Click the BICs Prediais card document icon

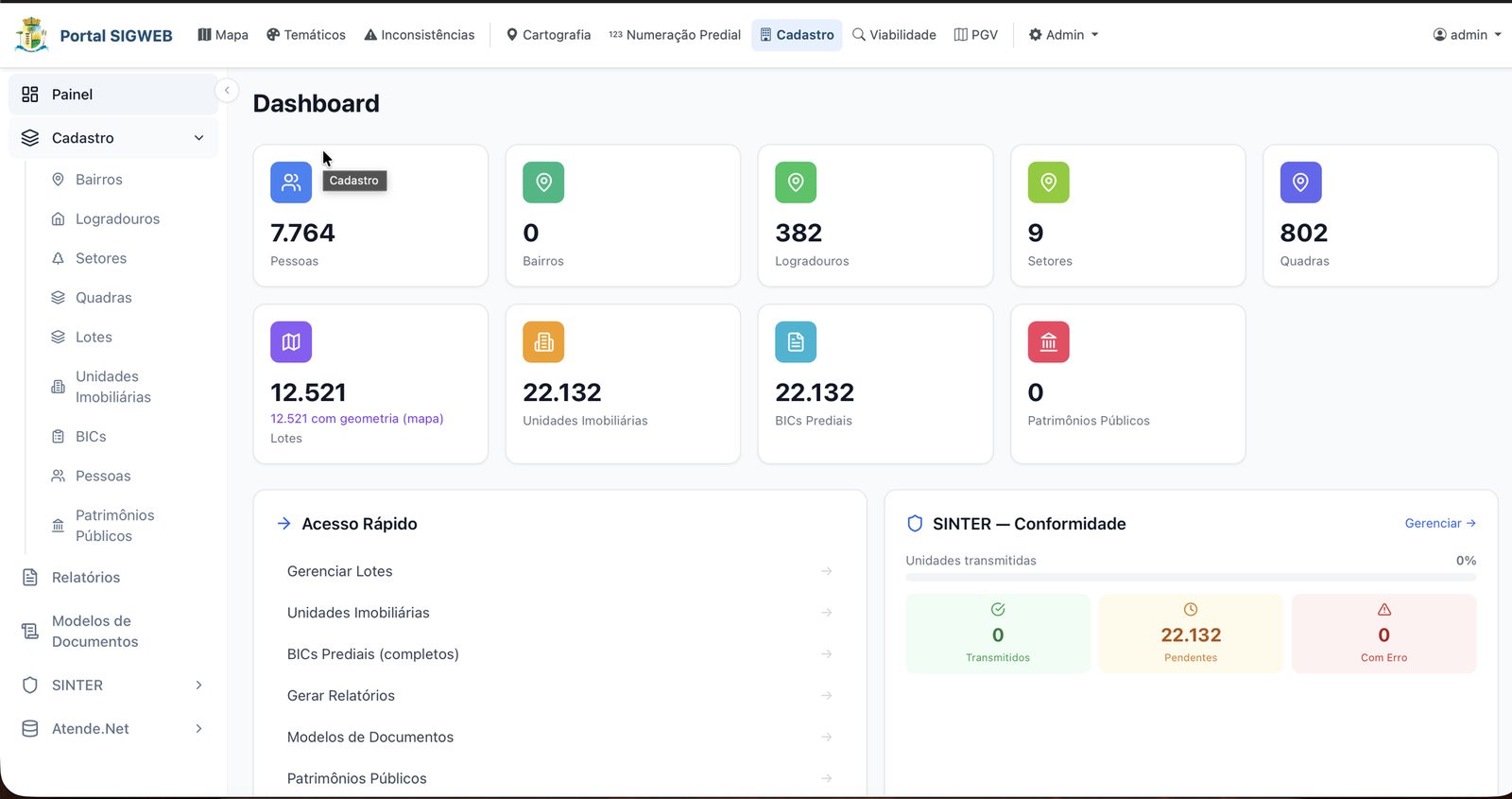796,342
